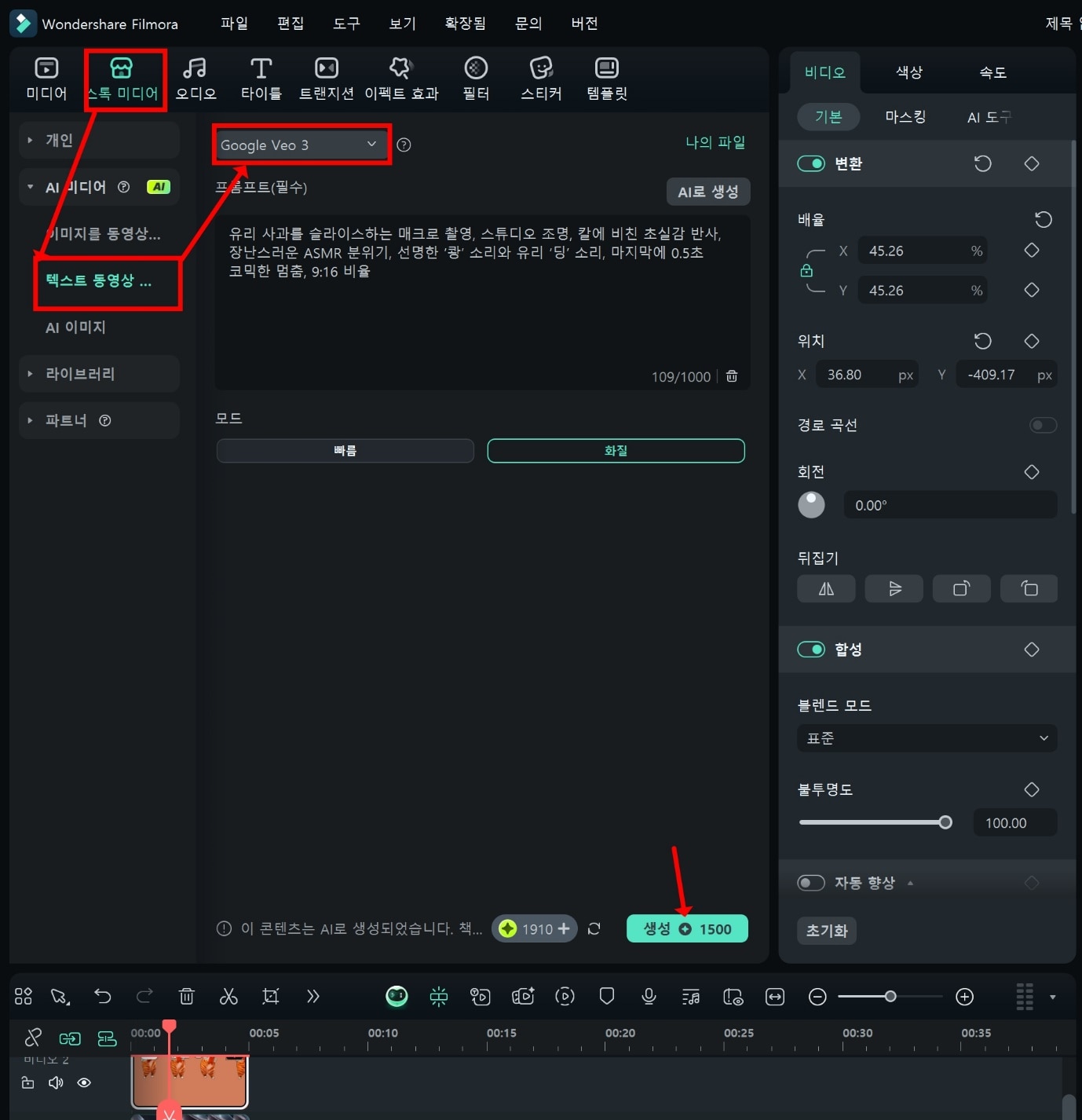Open the Google Veo 3 model dropdown
Viewport: 1082px width, 1120px height.
tap(301, 145)
